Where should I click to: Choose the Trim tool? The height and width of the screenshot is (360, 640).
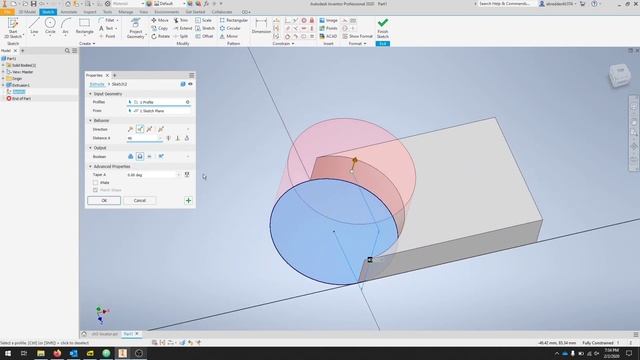tap(181, 20)
